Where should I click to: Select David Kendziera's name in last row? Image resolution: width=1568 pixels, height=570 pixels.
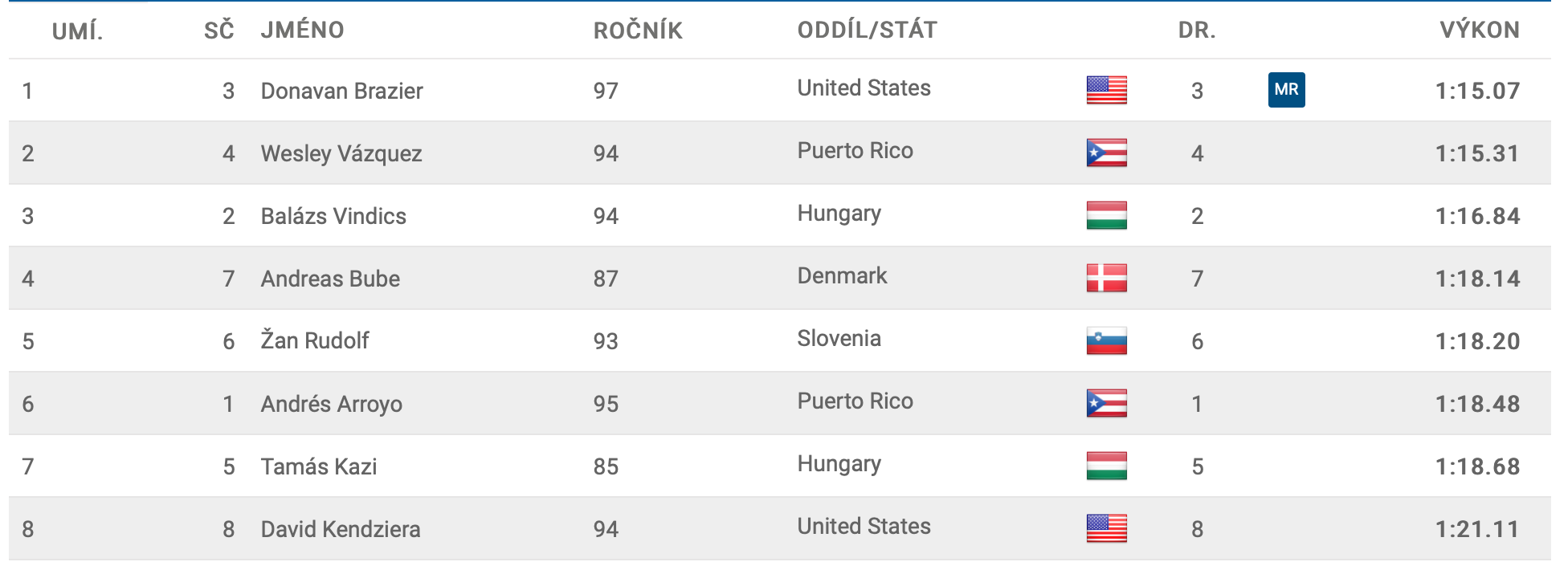(x=341, y=529)
